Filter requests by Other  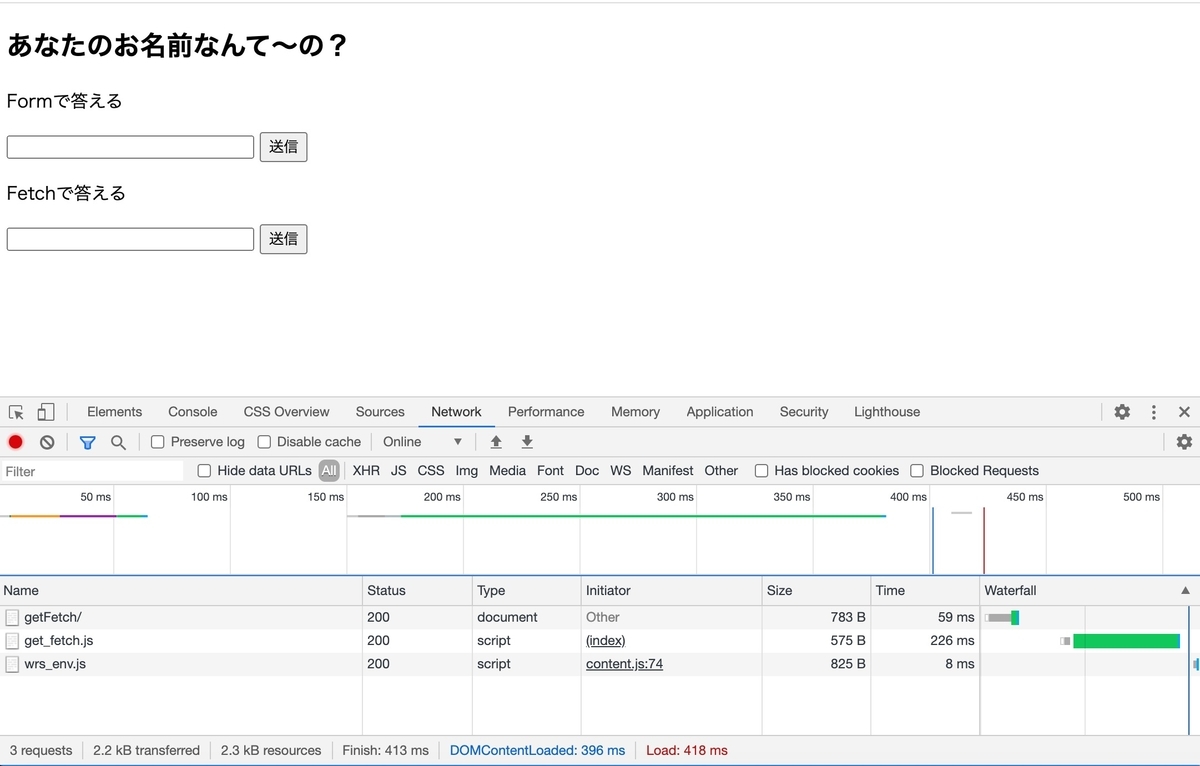pos(721,471)
